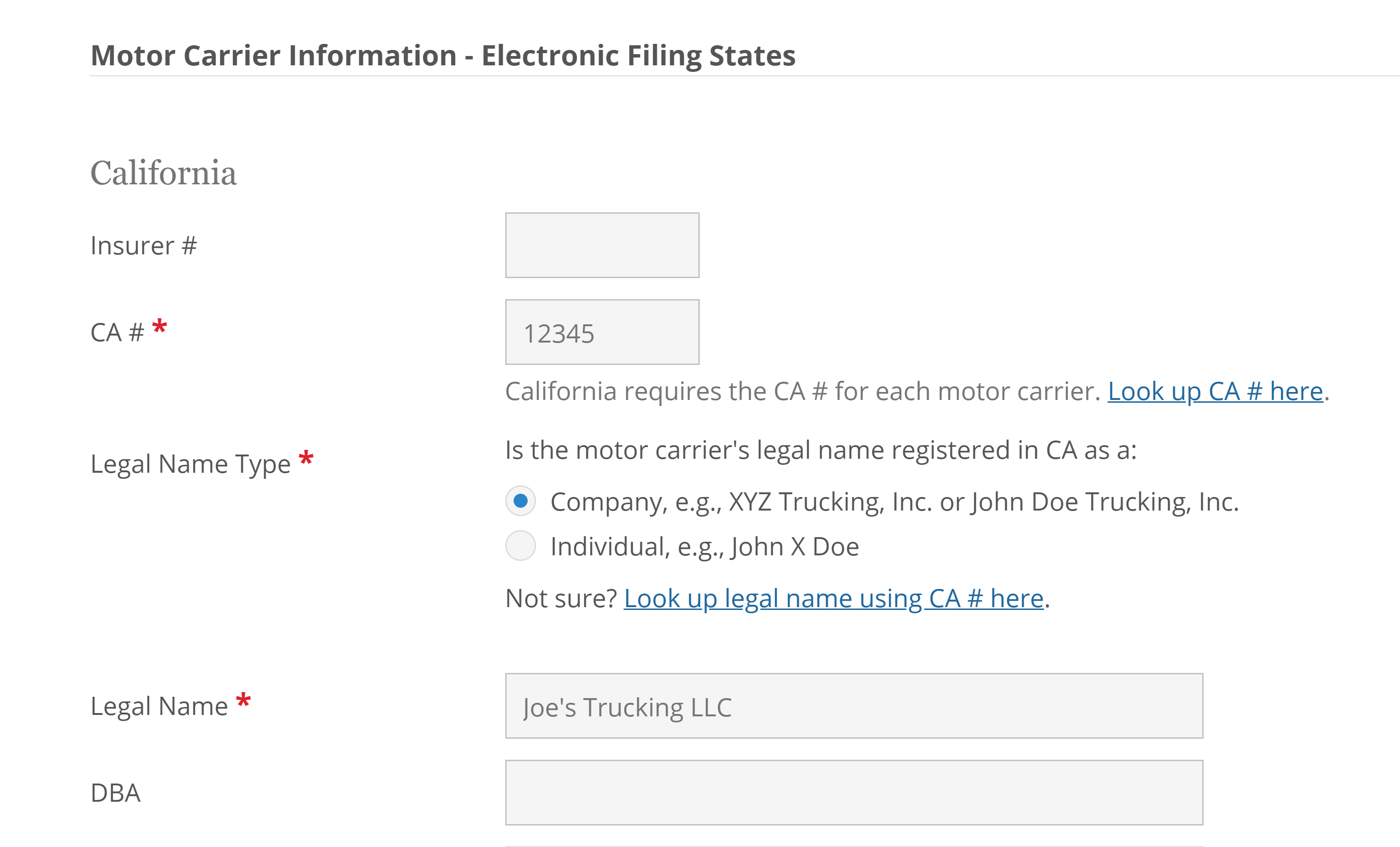Click the California requires CA # helper text
1400x847 pixels.
point(795,391)
